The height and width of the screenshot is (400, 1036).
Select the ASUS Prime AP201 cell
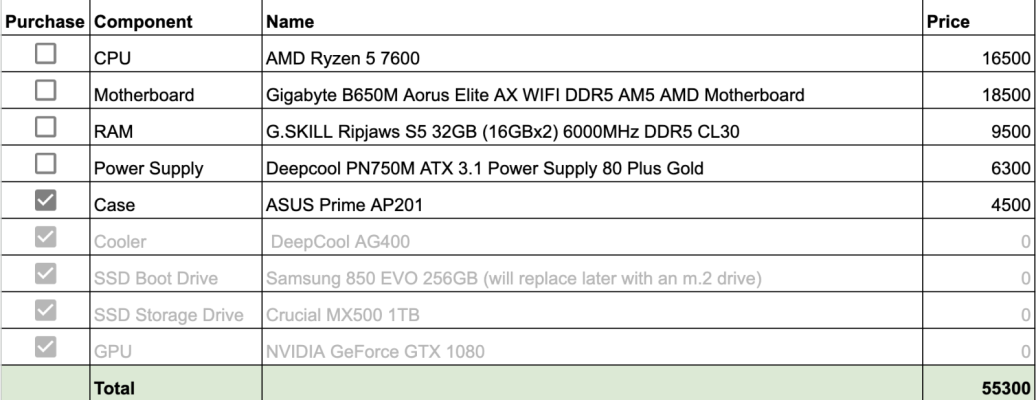click(592, 200)
